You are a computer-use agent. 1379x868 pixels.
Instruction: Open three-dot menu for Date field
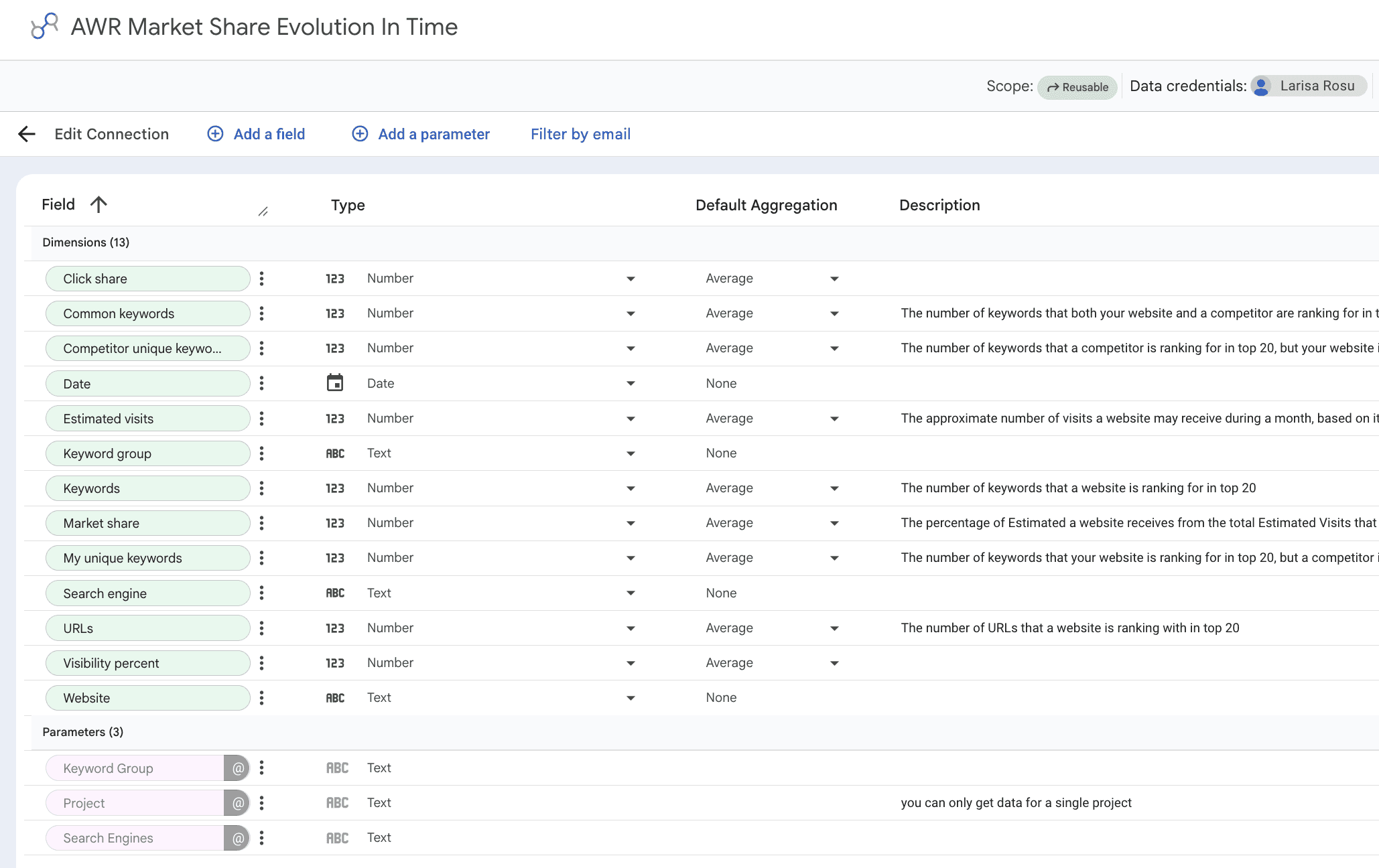[x=261, y=383]
